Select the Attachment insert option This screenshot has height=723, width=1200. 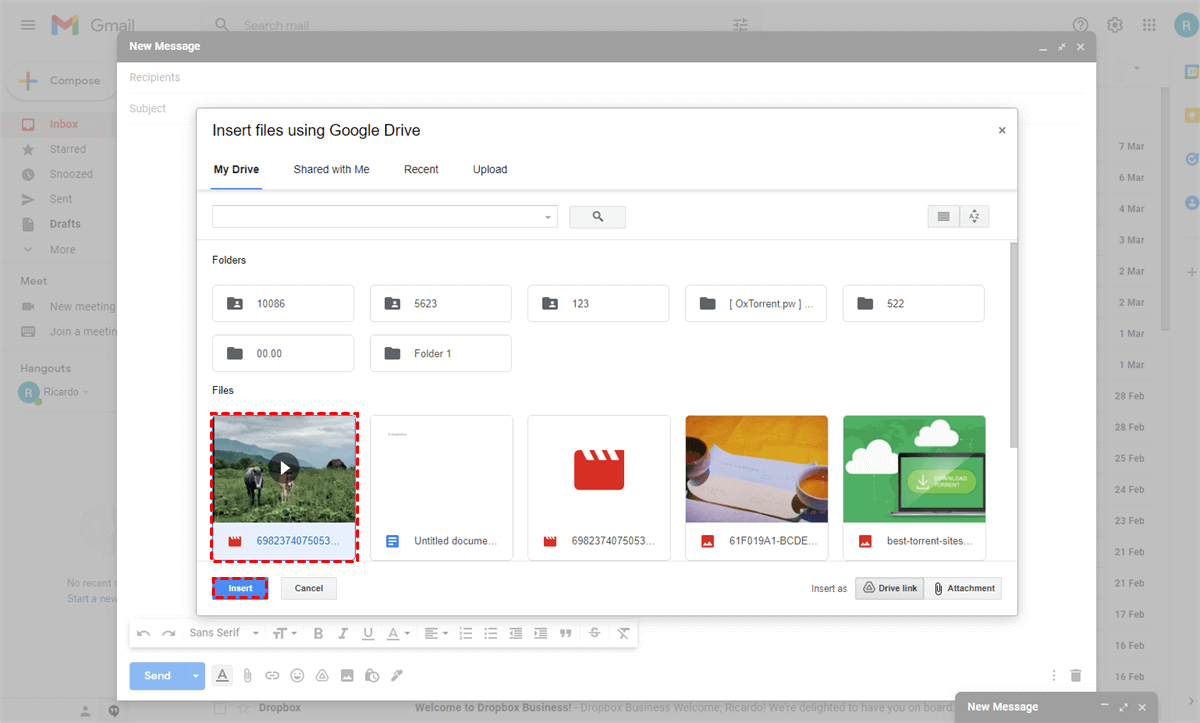click(x=963, y=588)
